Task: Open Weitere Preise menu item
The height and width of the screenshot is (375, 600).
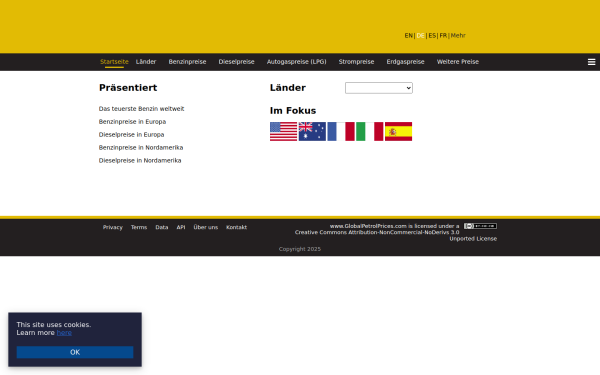Action: point(458,62)
